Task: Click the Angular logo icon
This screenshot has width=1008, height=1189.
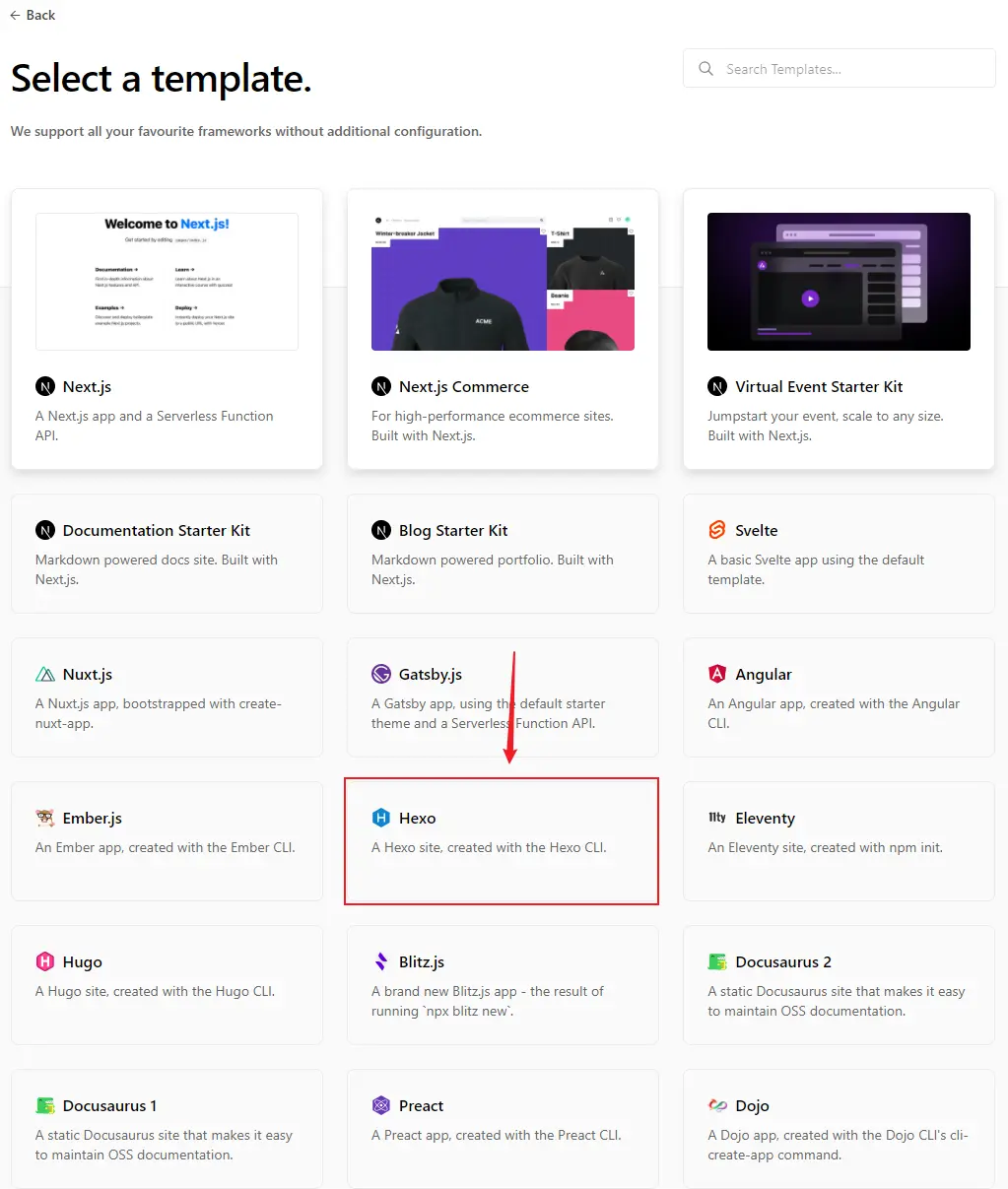Action: (717, 674)
